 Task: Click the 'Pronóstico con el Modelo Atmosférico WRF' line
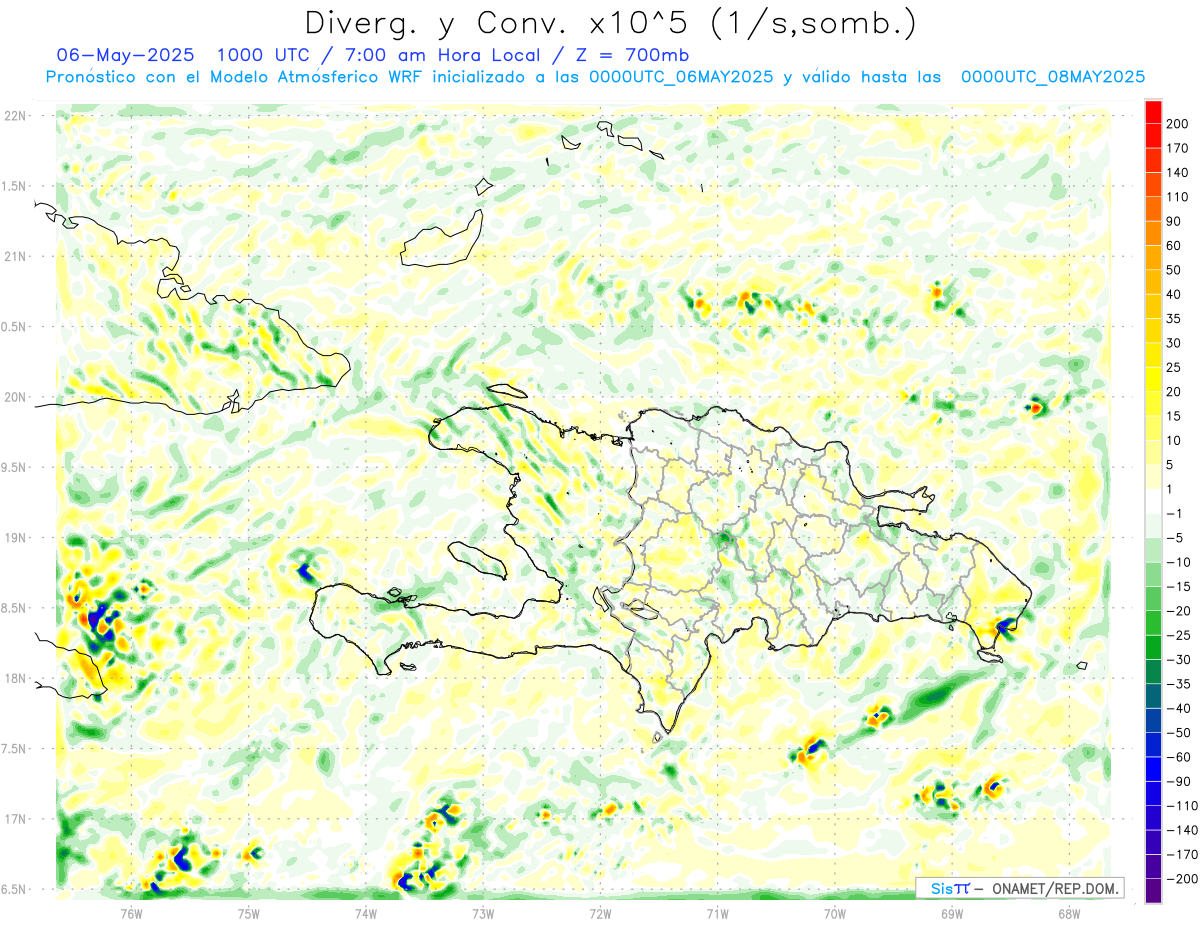click(x=235, y=77)
